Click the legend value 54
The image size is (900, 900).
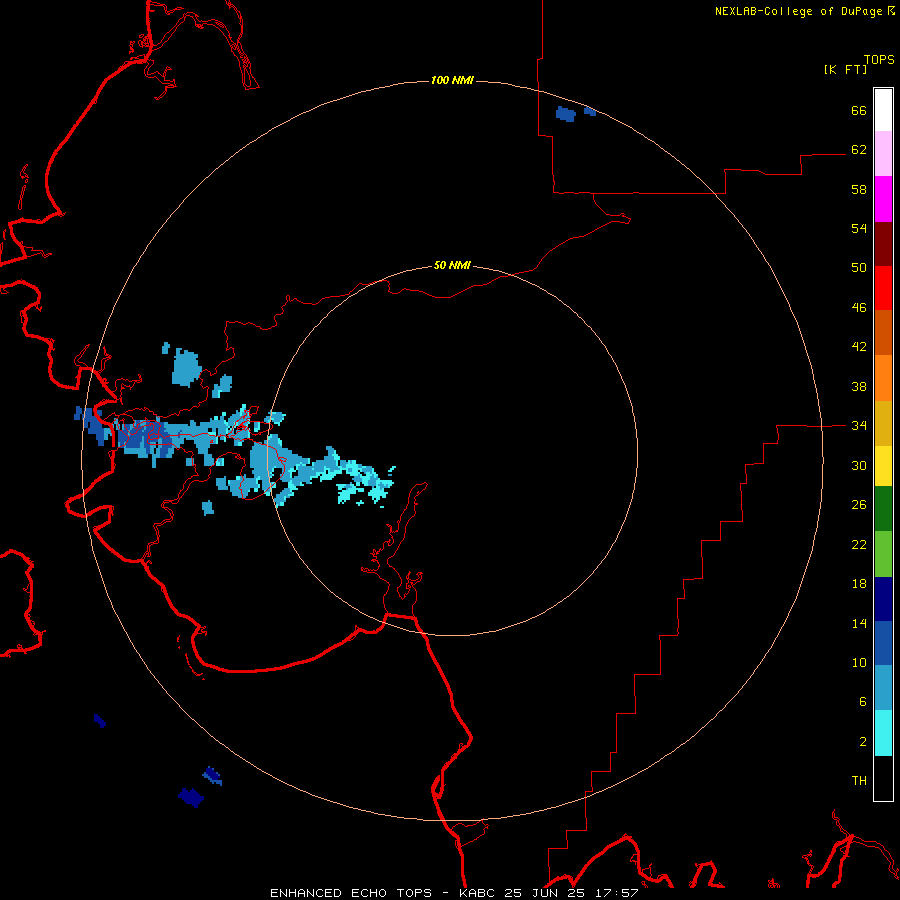tap(859, 228)
